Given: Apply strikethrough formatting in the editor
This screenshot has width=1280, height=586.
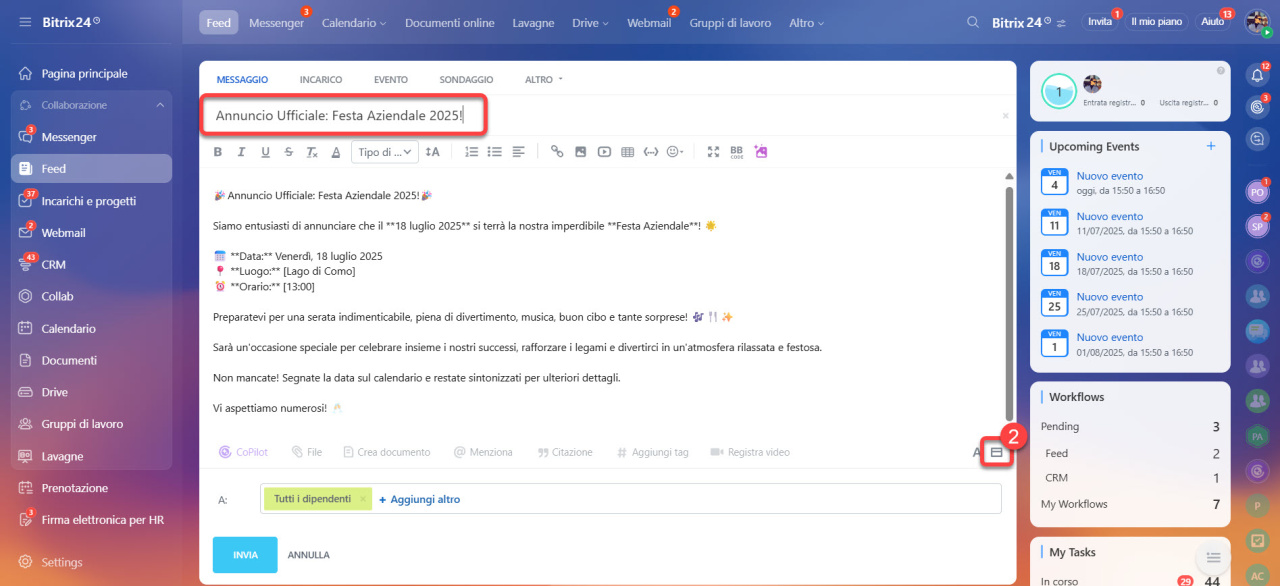Looking at the screenshot, I should [x=289, y=152].
